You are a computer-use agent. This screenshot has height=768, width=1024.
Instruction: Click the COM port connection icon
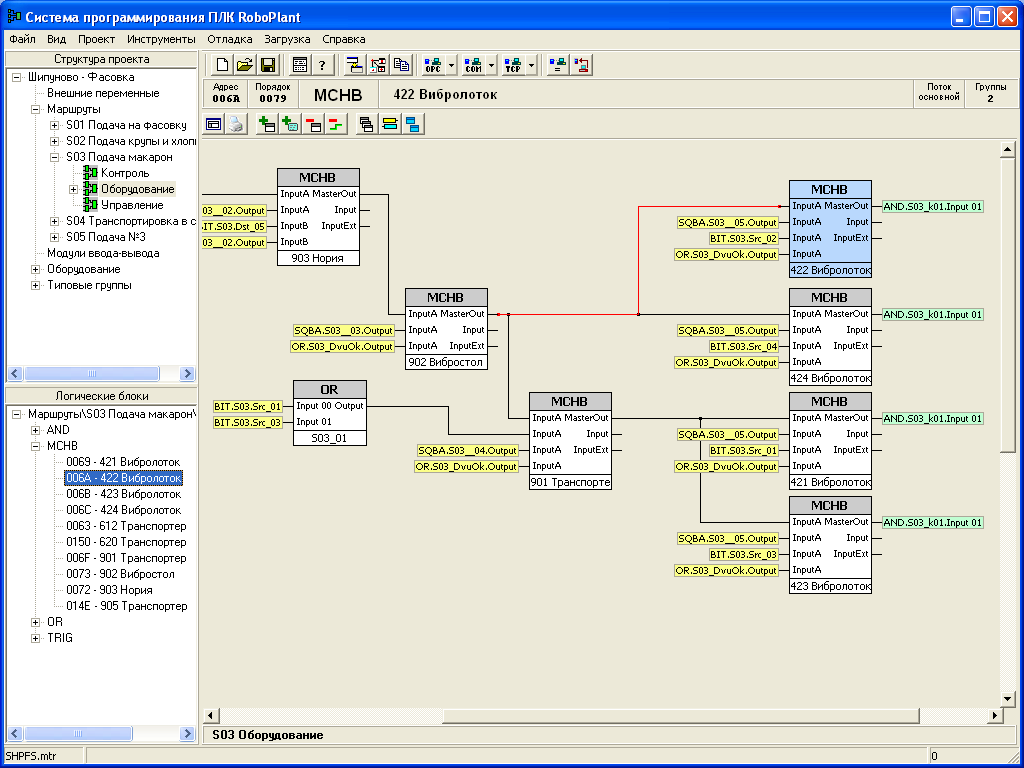click(x=473, y=65)
